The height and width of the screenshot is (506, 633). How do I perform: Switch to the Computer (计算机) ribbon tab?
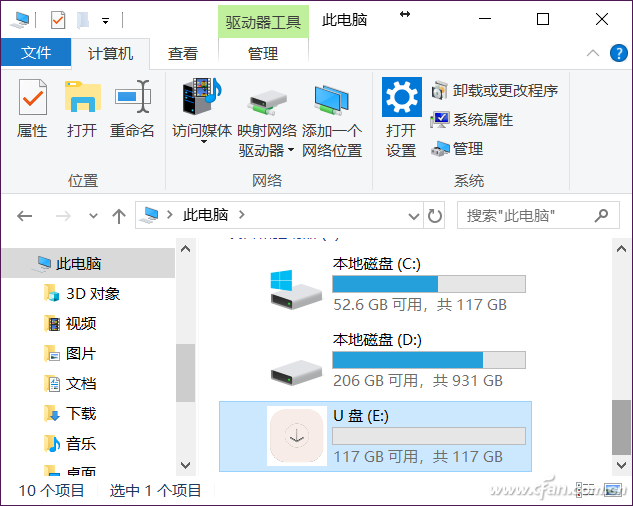(x=110, y=53)
